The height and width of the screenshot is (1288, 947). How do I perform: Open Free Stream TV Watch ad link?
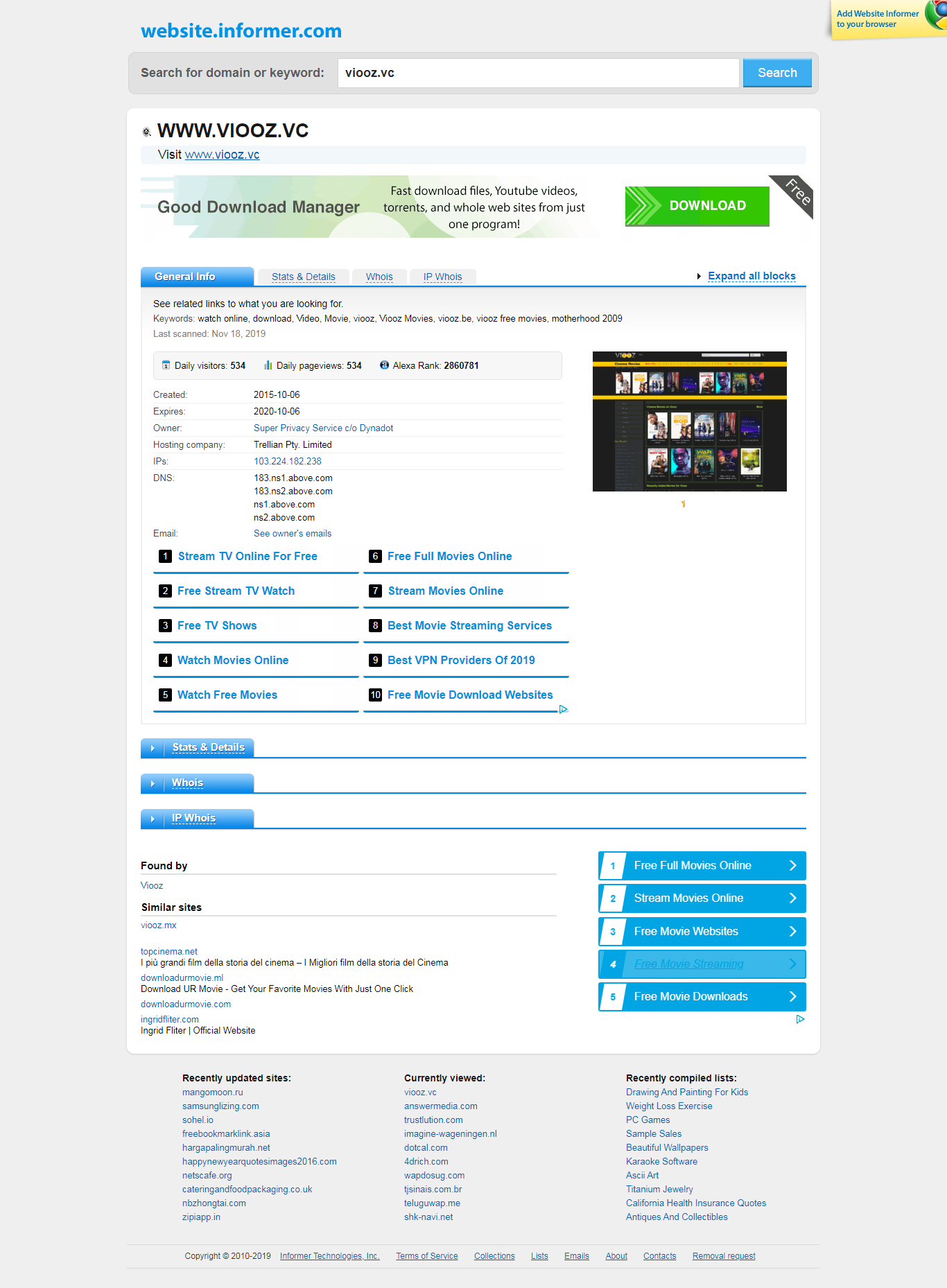pyautogui.click(x=236, y=591)
